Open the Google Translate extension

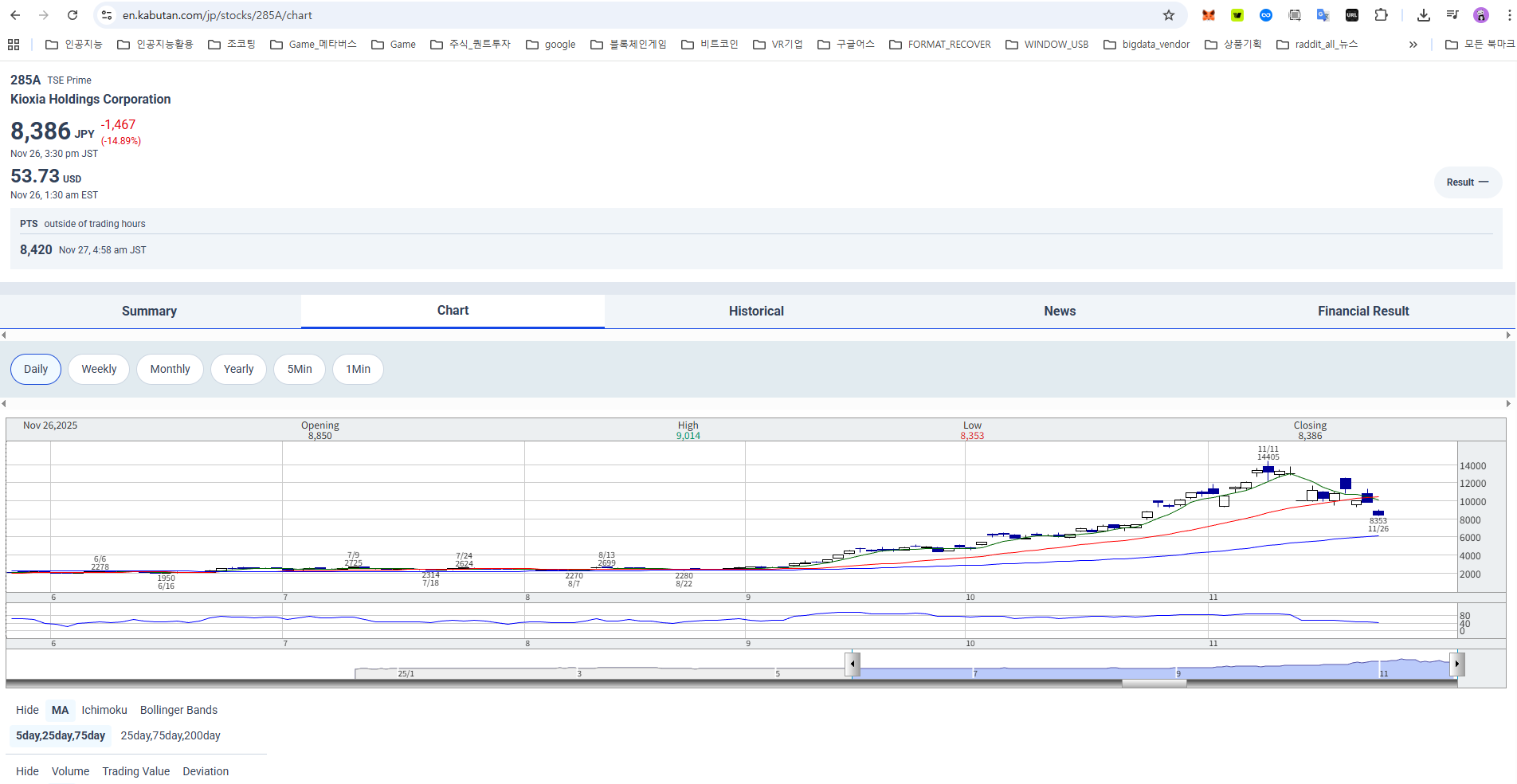[x=1323, y=15]
